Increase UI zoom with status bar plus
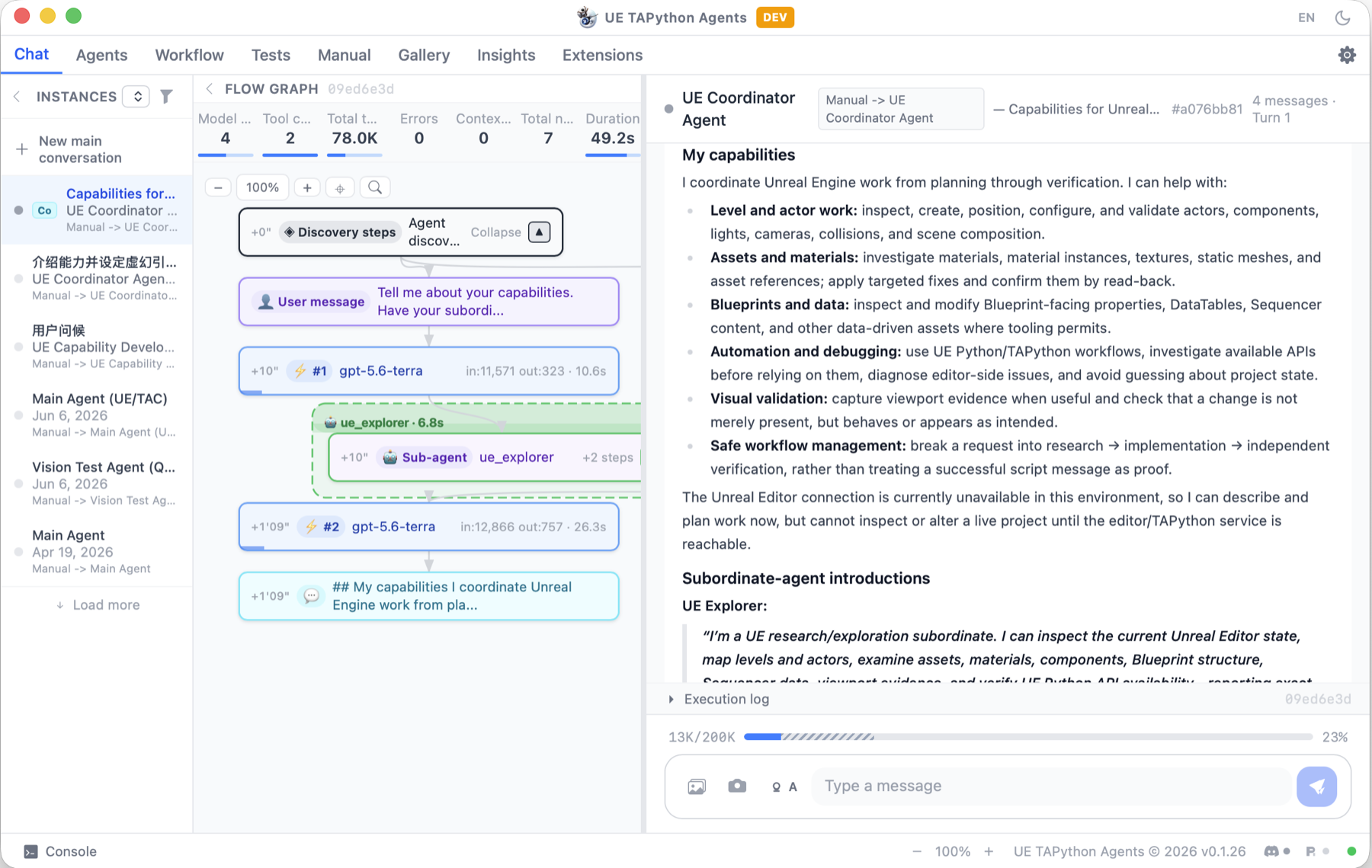Viewport: 1372px width, 868px height. click(989, 851)
